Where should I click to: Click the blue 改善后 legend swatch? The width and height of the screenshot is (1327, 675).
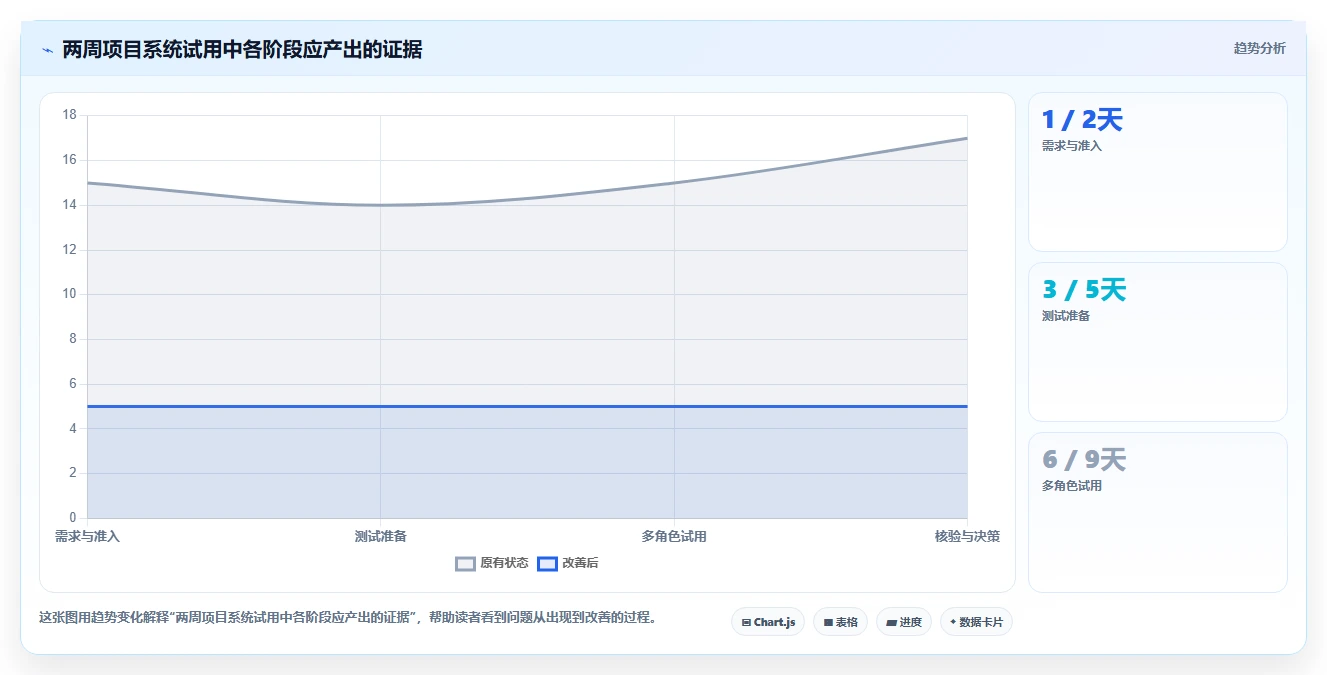click(547, 564)
